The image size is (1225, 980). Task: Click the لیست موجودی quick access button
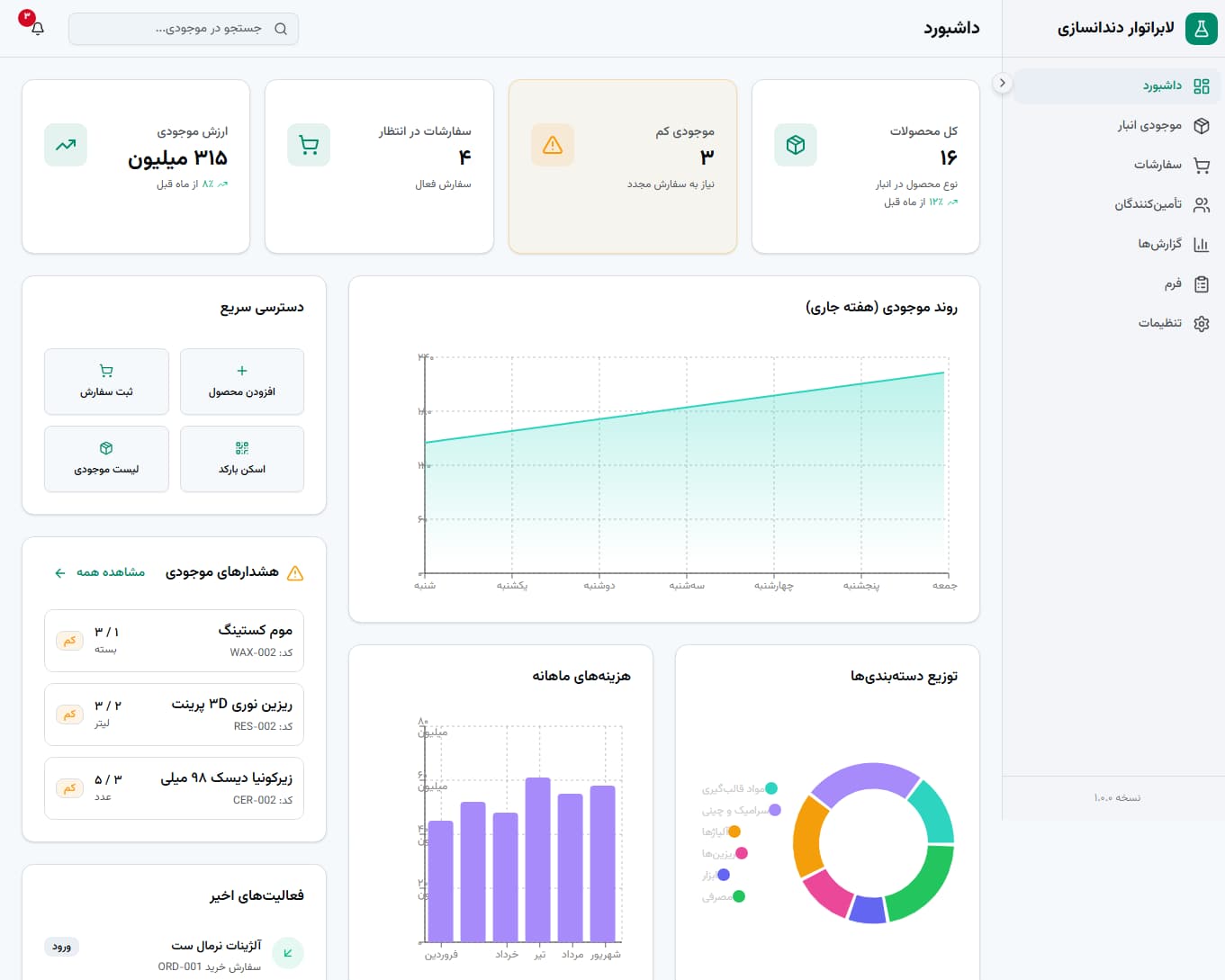pos(106,459)
